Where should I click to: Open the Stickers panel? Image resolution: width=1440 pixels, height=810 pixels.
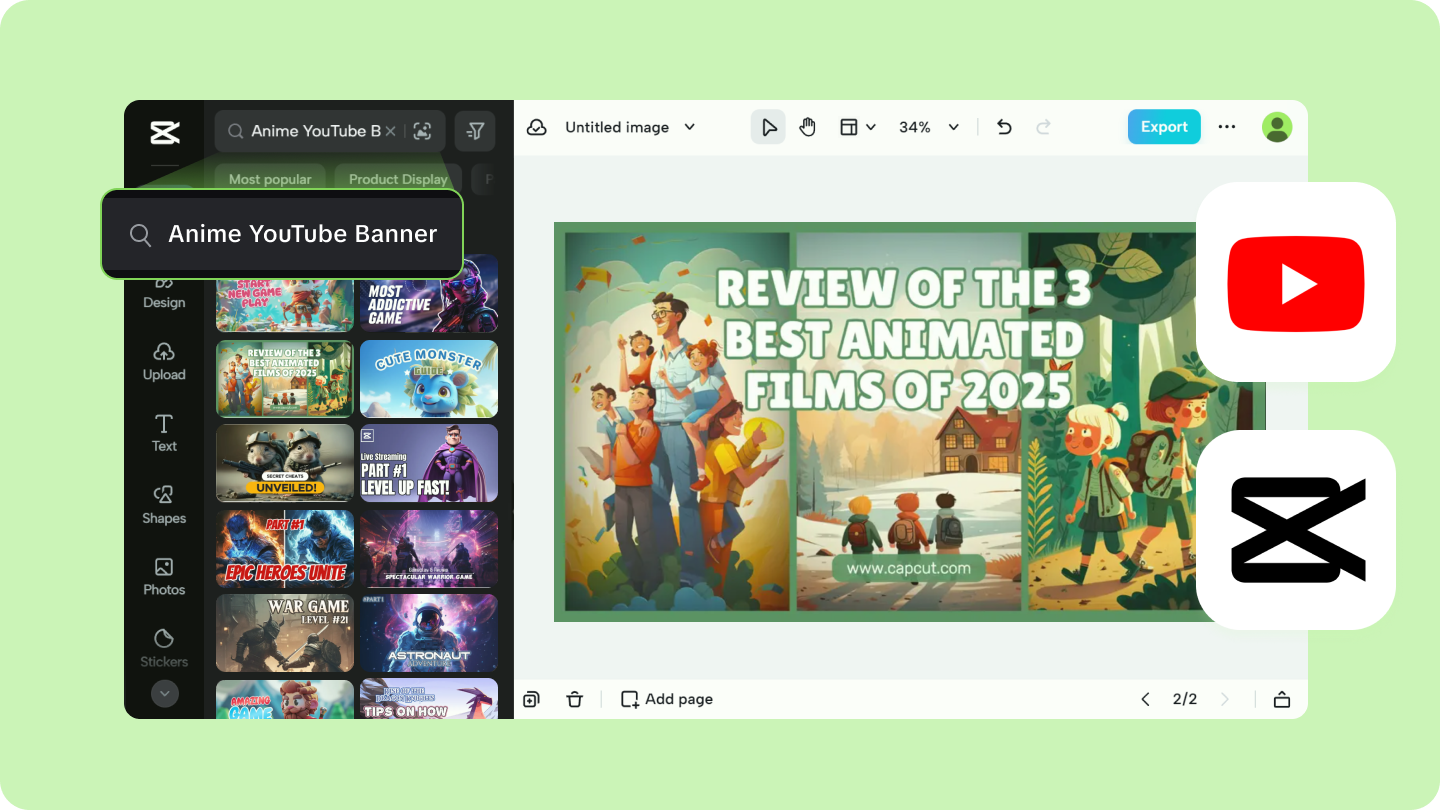(x=164, y=648)
